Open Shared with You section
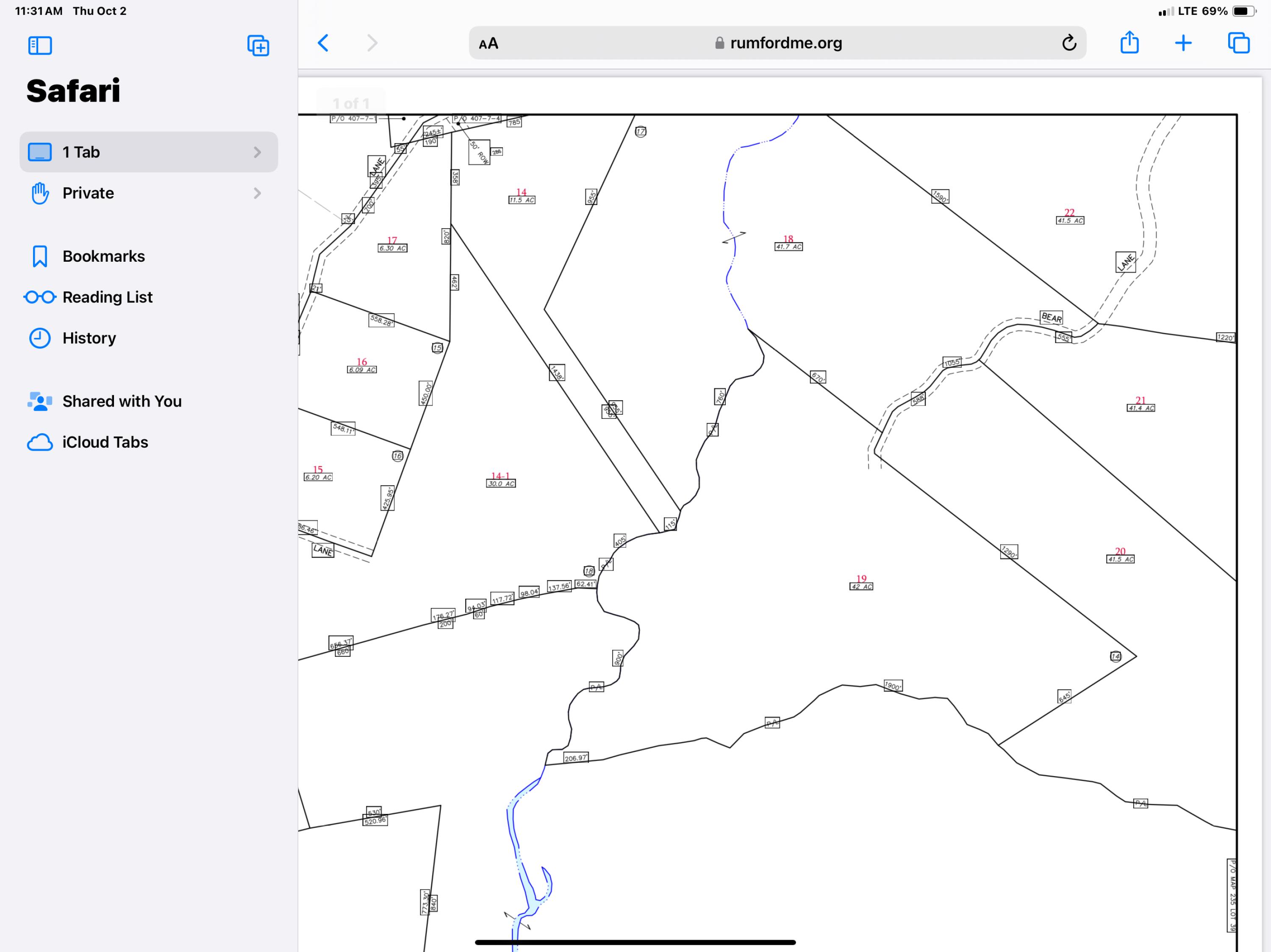This screenshot has width=1271, height=952. 122,401
